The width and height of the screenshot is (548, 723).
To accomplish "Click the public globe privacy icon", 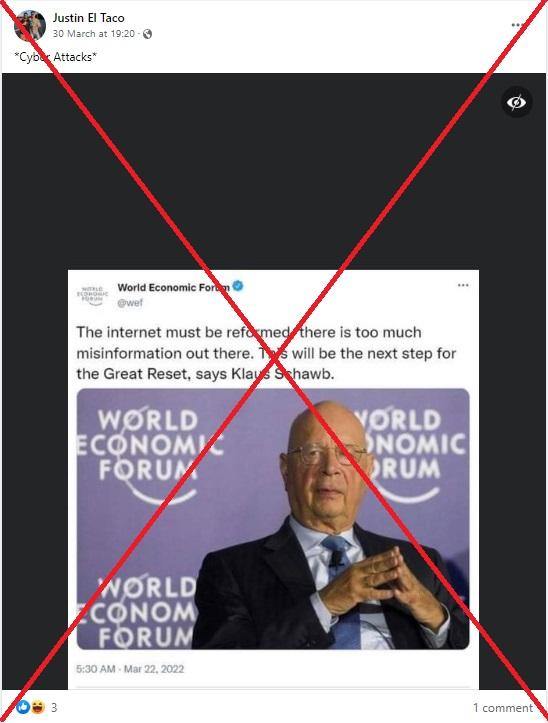I will [147, 34].
